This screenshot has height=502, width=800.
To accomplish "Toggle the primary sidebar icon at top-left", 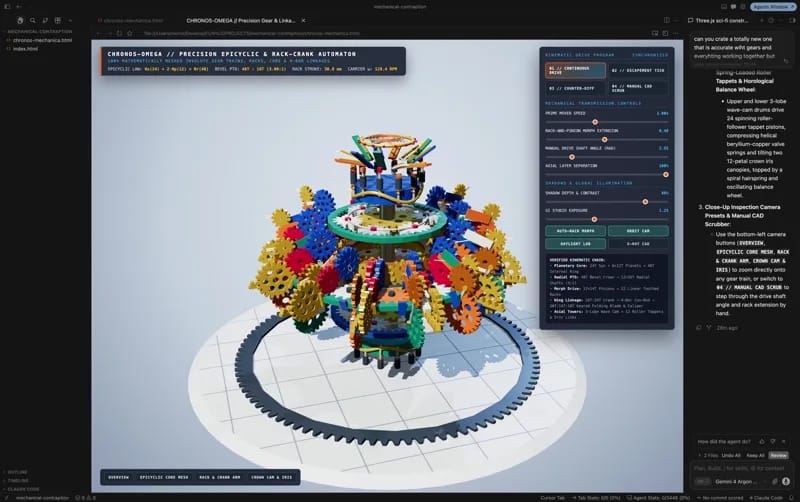I will coord(7,7).
